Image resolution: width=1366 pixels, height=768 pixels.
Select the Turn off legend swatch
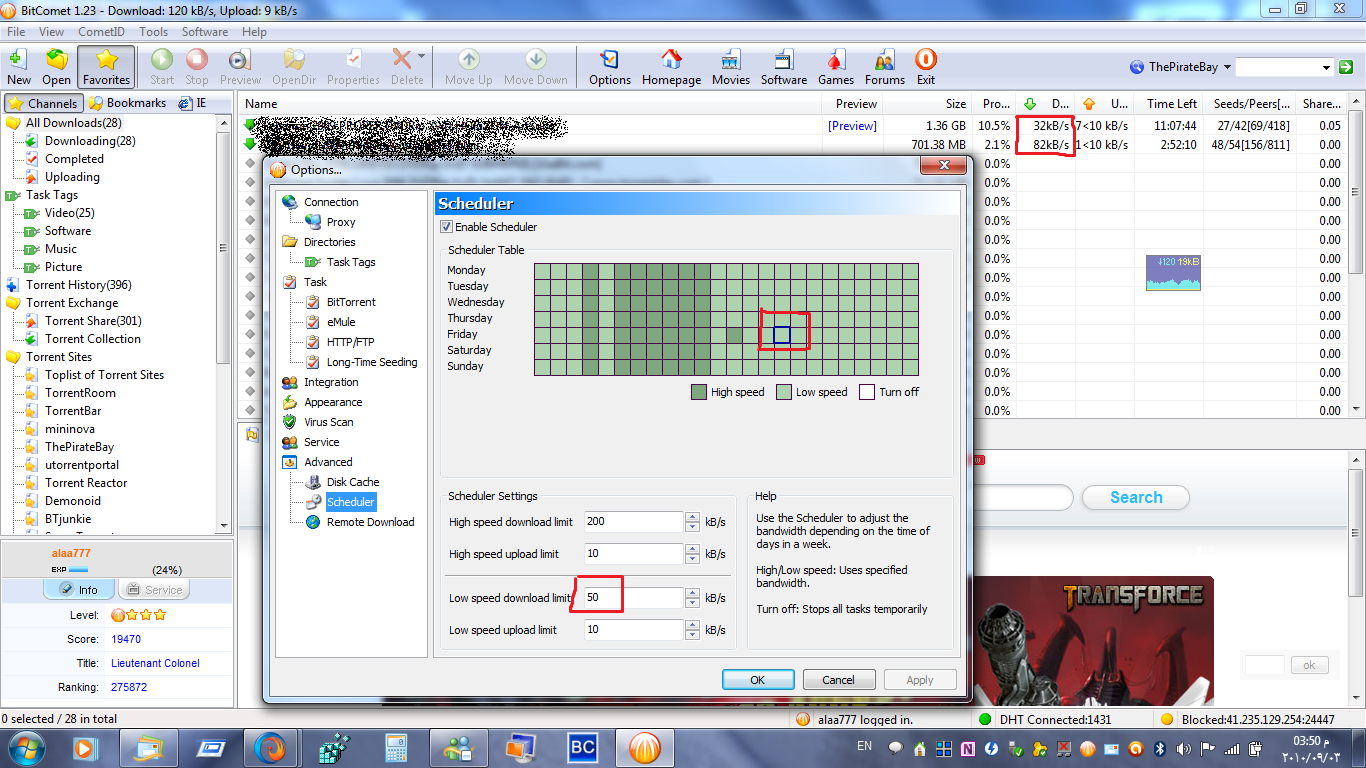point(867,392)
